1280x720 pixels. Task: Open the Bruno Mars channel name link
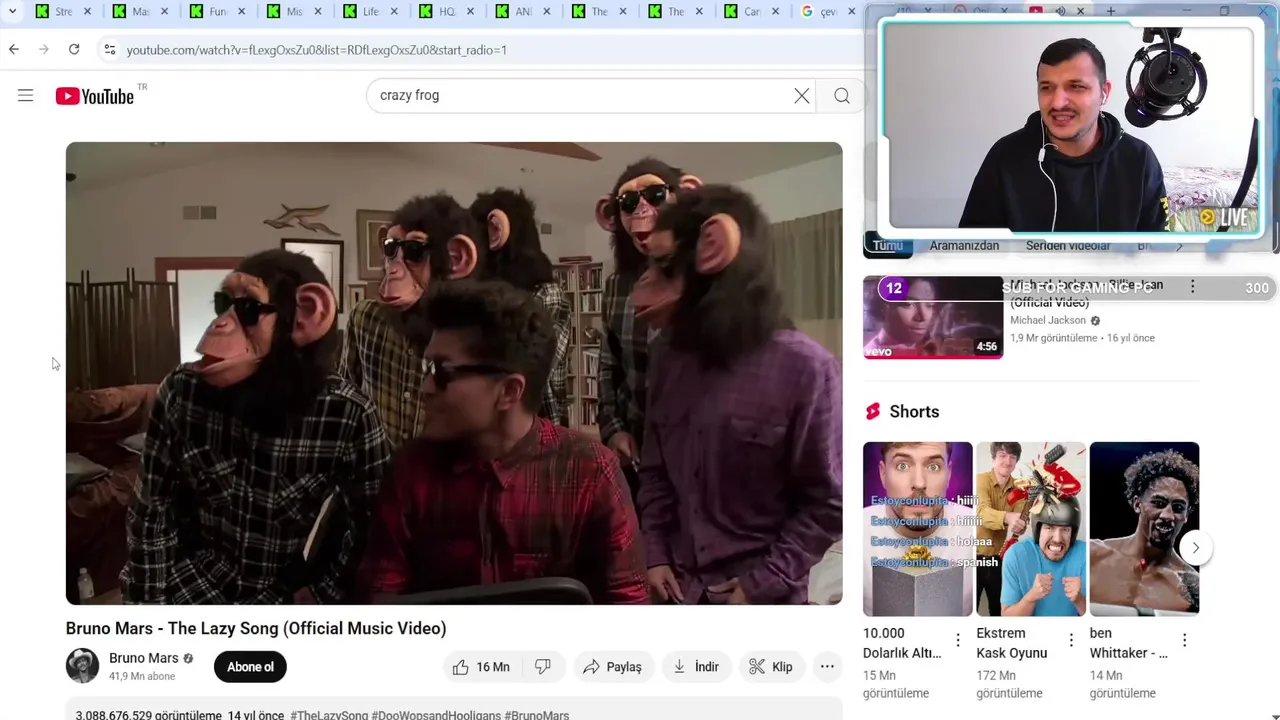tap(144, 658)
